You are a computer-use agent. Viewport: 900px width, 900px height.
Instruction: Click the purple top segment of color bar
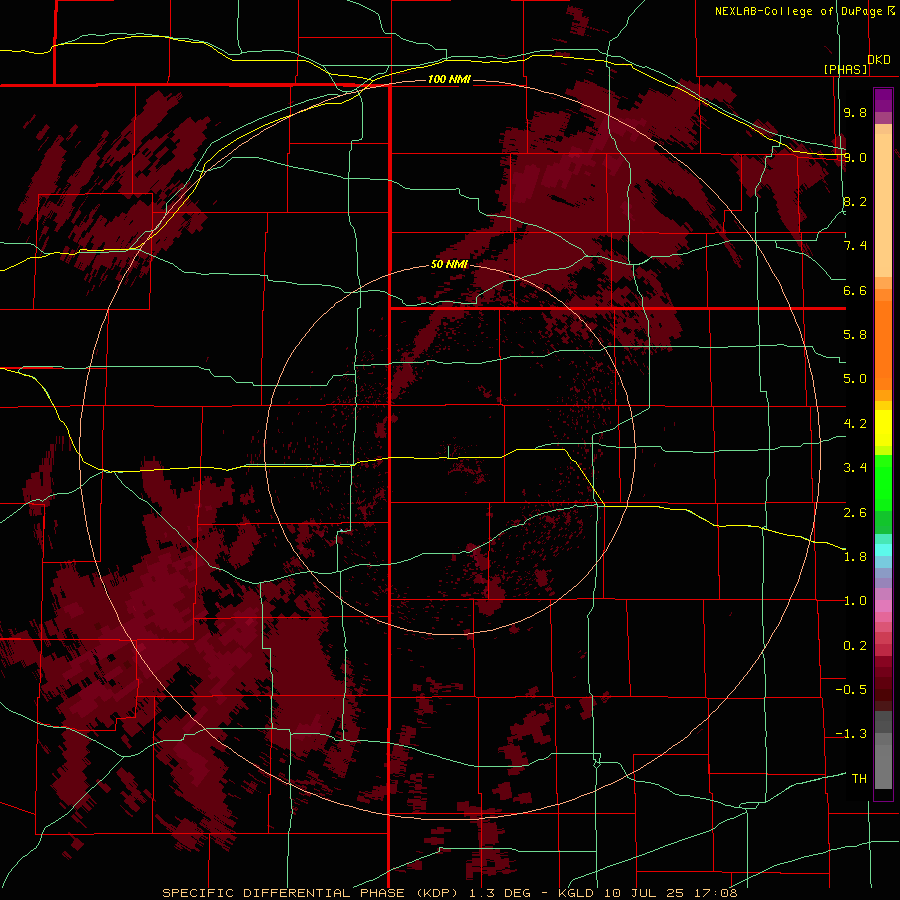tap(883, 100)
